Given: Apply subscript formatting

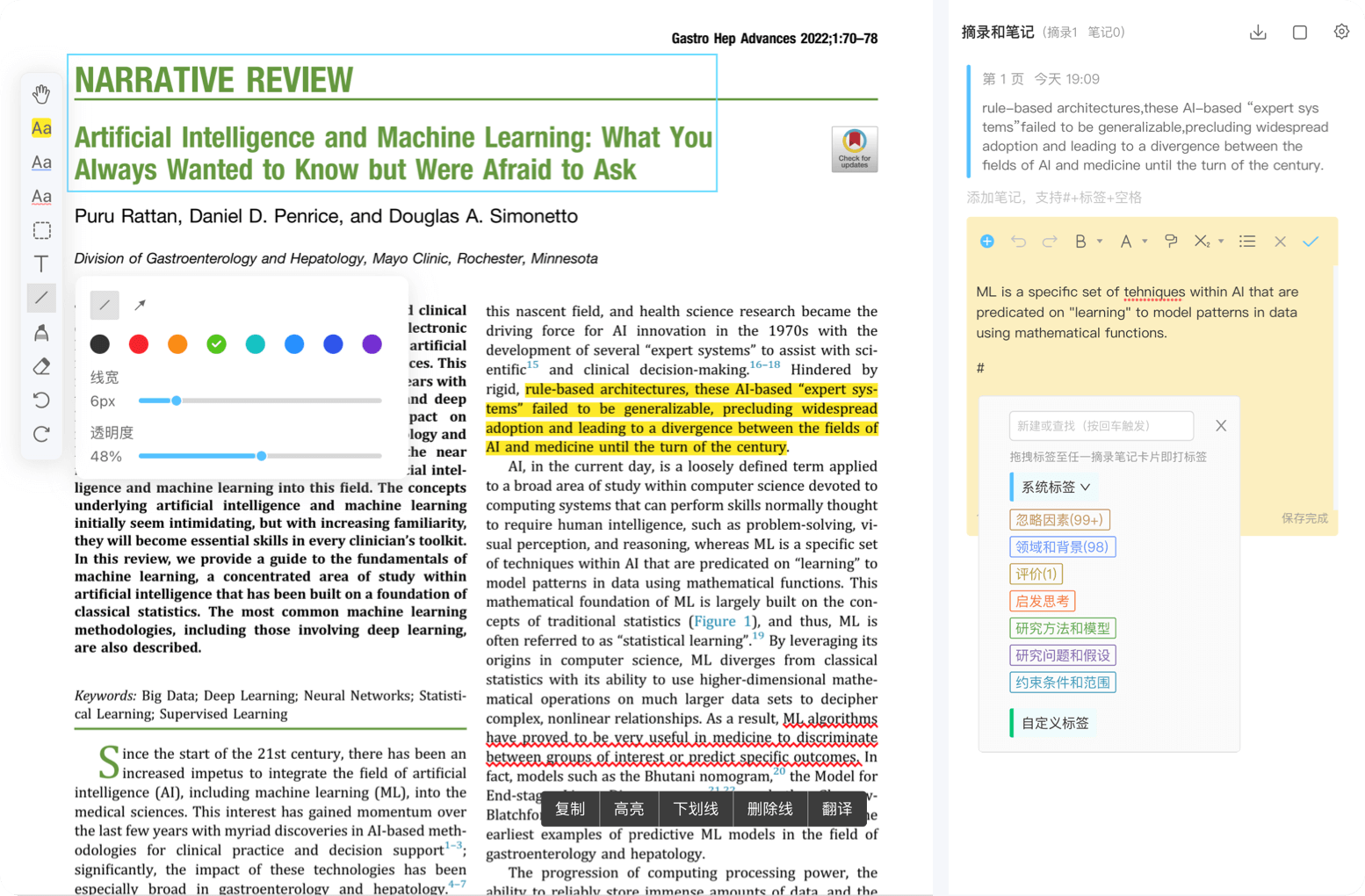Looking at the screenshot, I should [1202, 242].
